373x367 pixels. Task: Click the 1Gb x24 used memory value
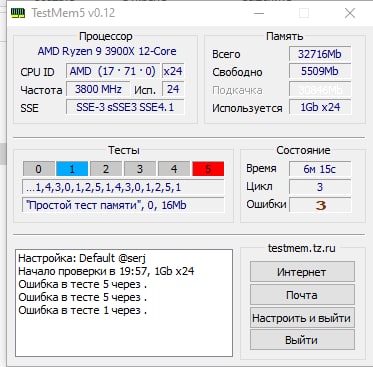(320, 107)
